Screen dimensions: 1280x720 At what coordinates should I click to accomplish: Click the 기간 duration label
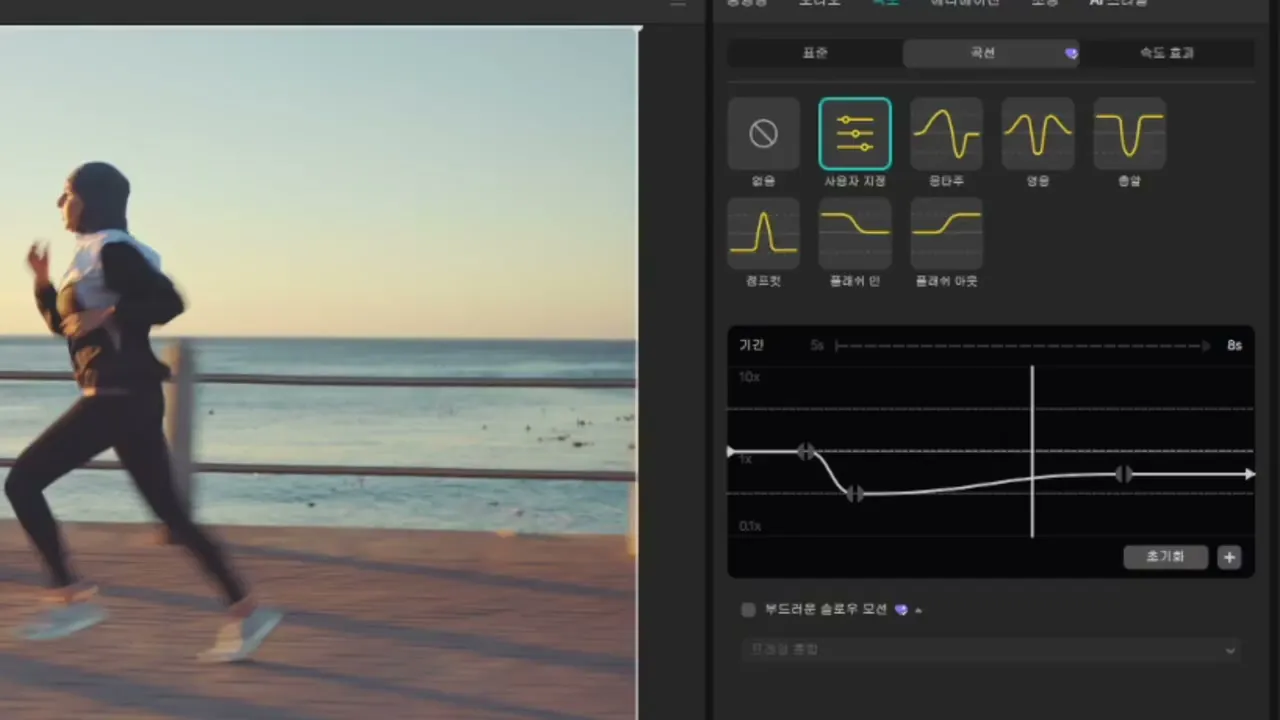(751, 345)
